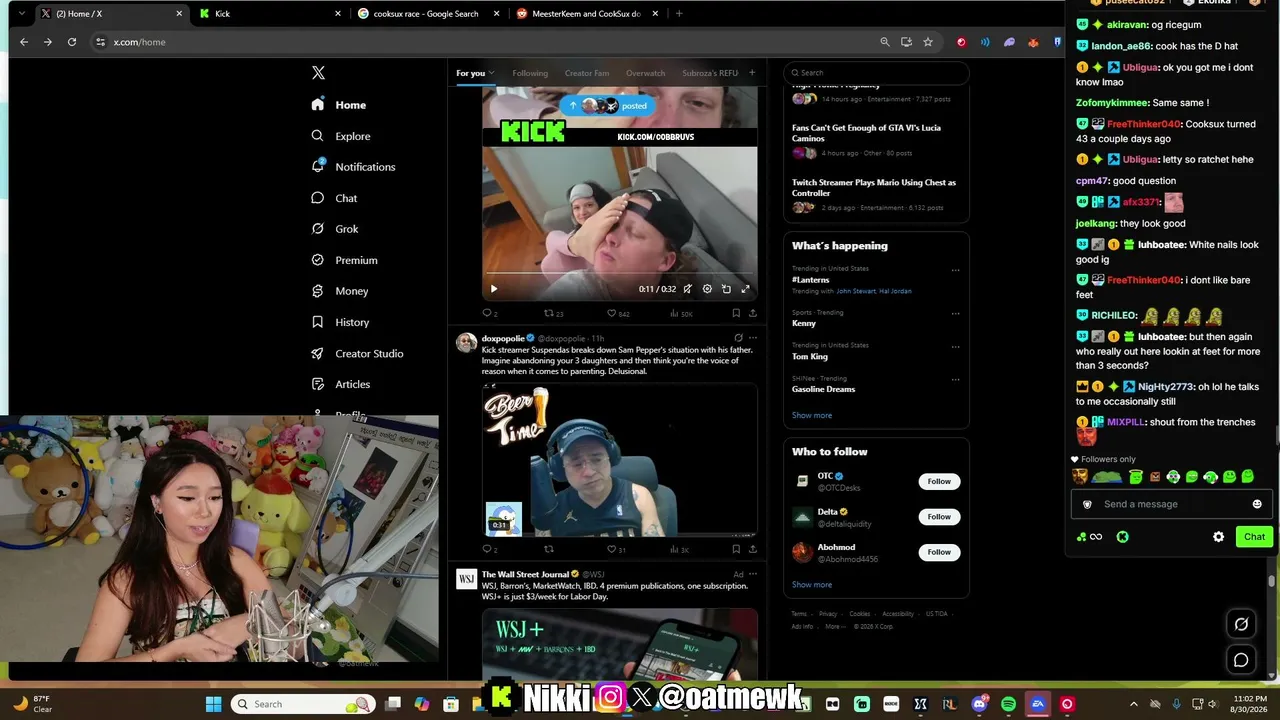Bookmark doxpopolie's post
The height and width of the screenshot is (720, 1280).
736,549
